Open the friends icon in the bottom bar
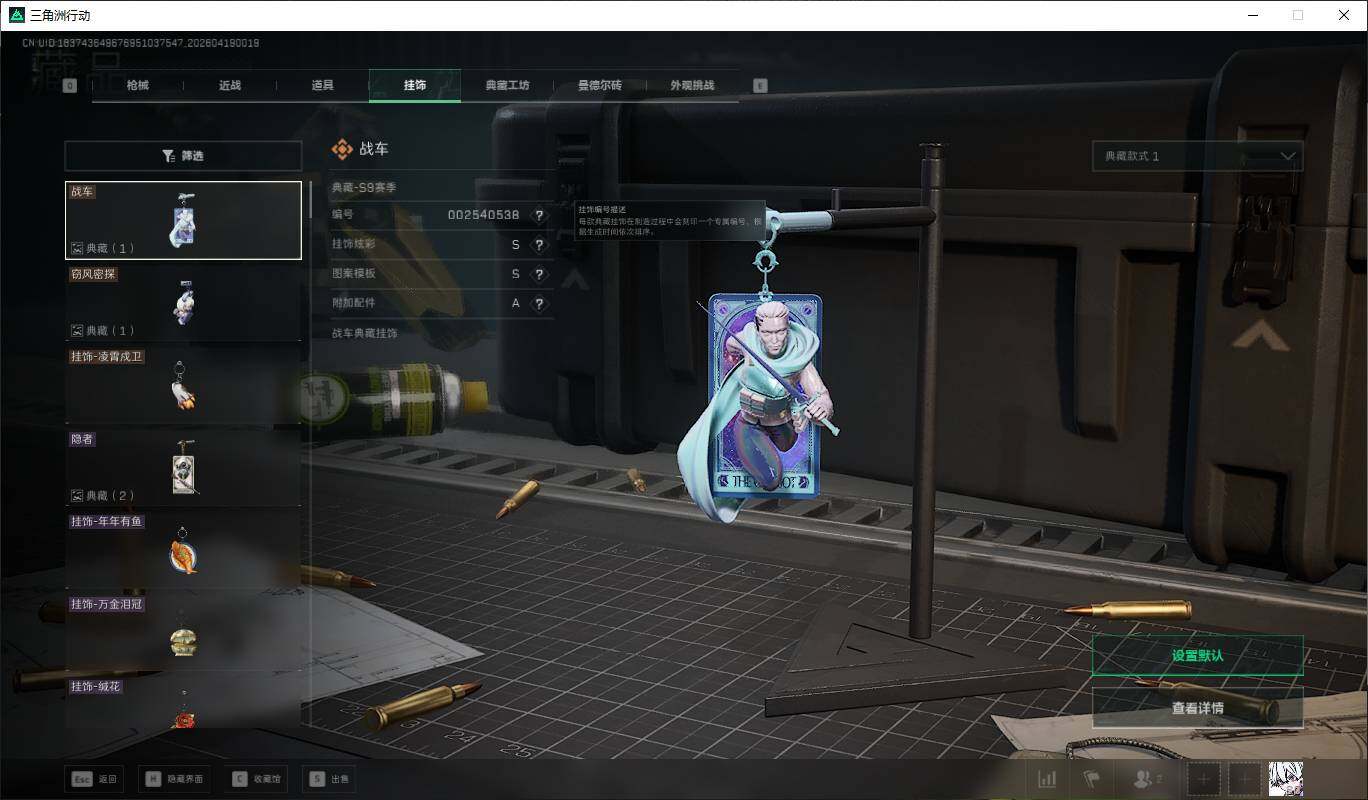The width and height of the screenshot is (1368, 800). tap(1145, 779)
